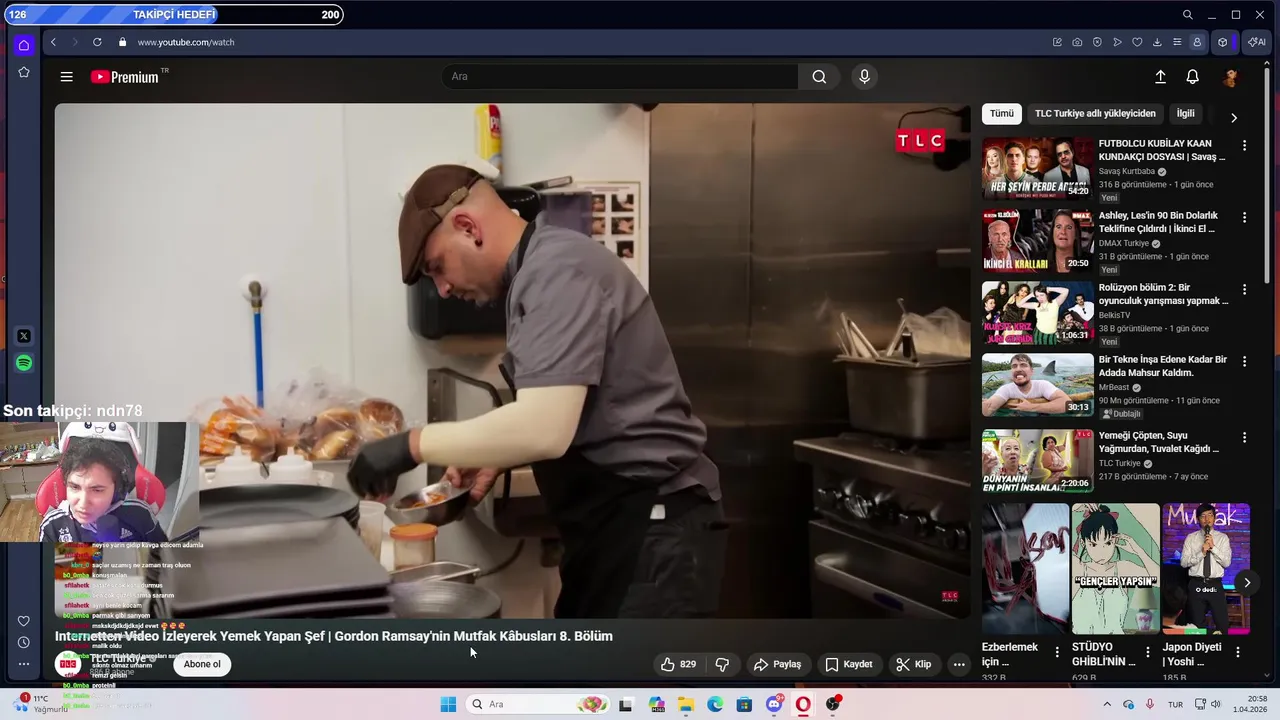The width and height of the screenshot is (1280, 720).
Task: Open X (Twitter) in Opera sidebar
Action: pos(24,336)
